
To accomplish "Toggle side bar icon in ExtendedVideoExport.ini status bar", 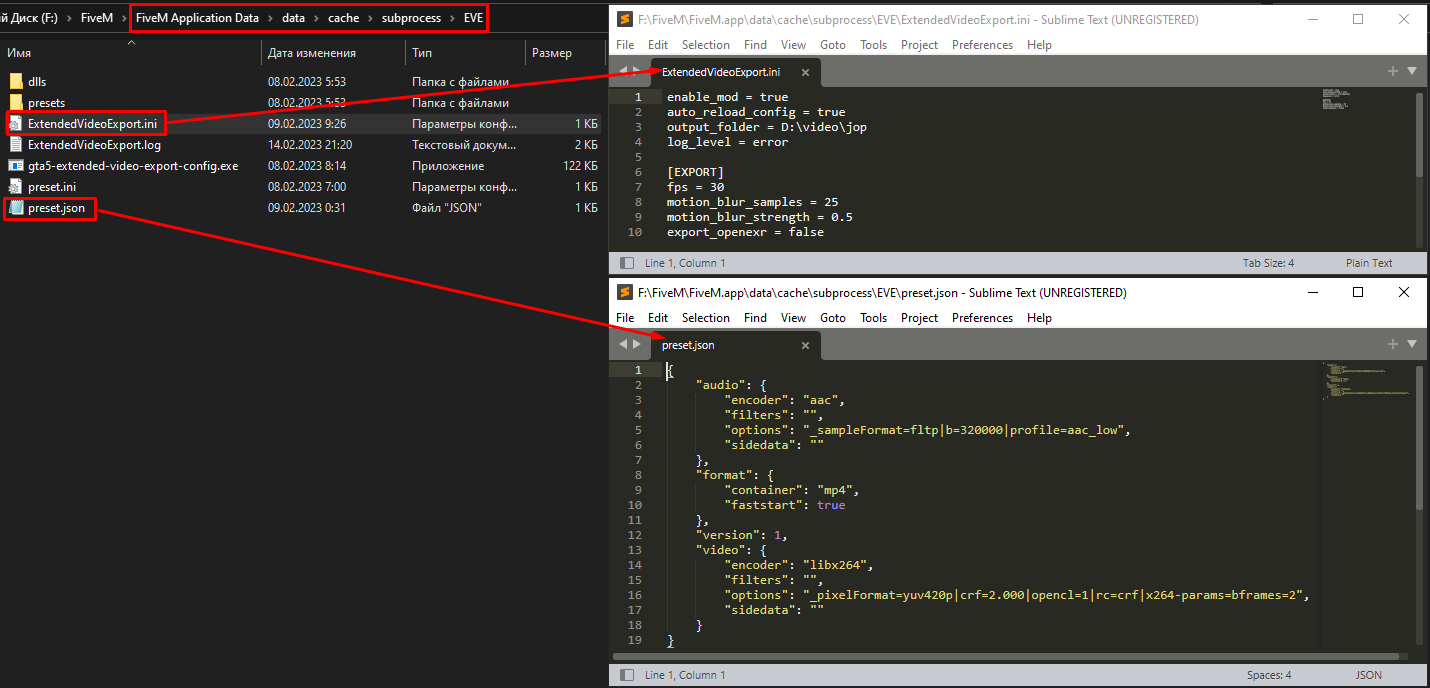I will coord(627,263).
